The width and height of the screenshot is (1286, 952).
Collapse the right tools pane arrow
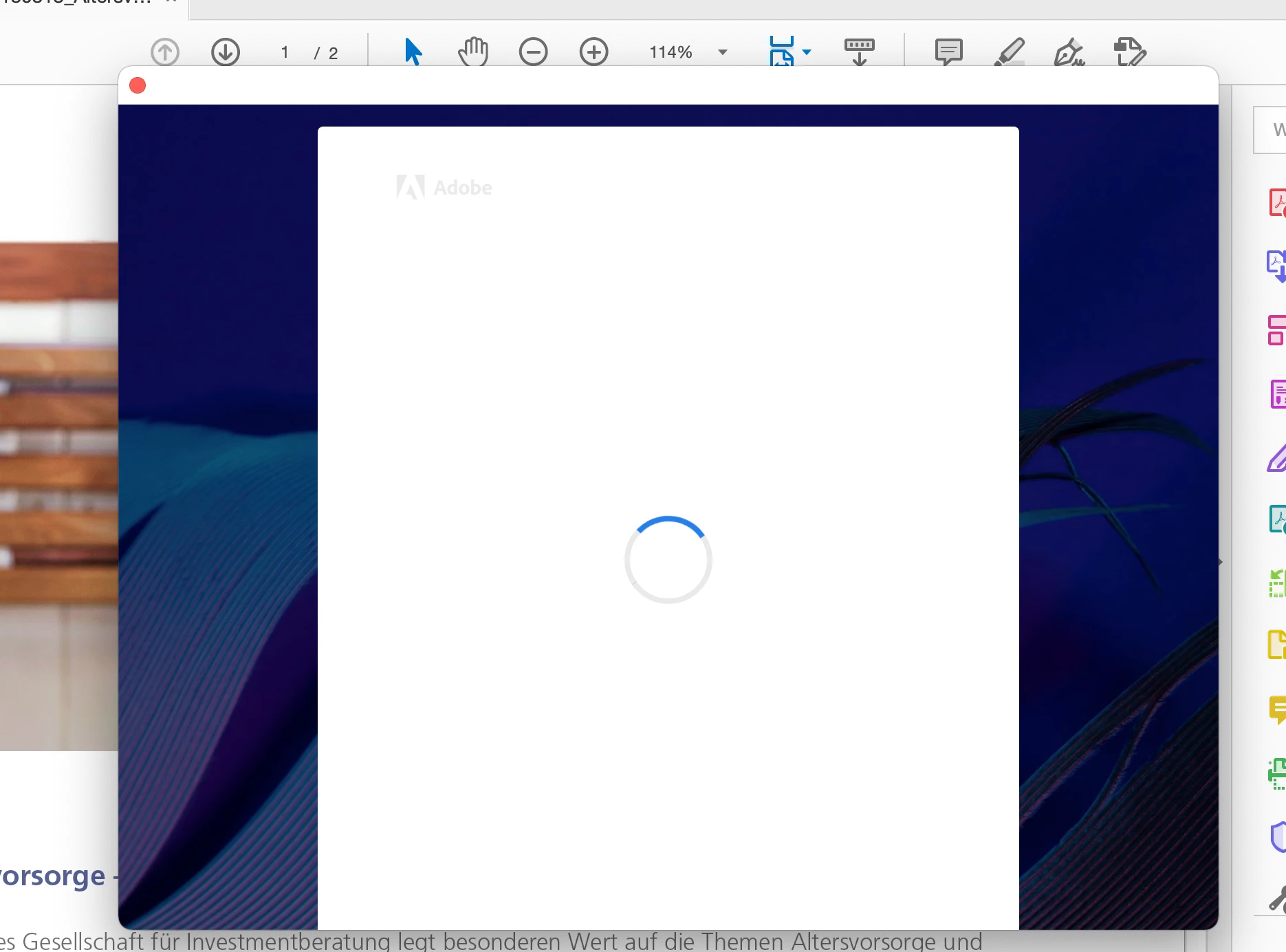(1221, 562)
